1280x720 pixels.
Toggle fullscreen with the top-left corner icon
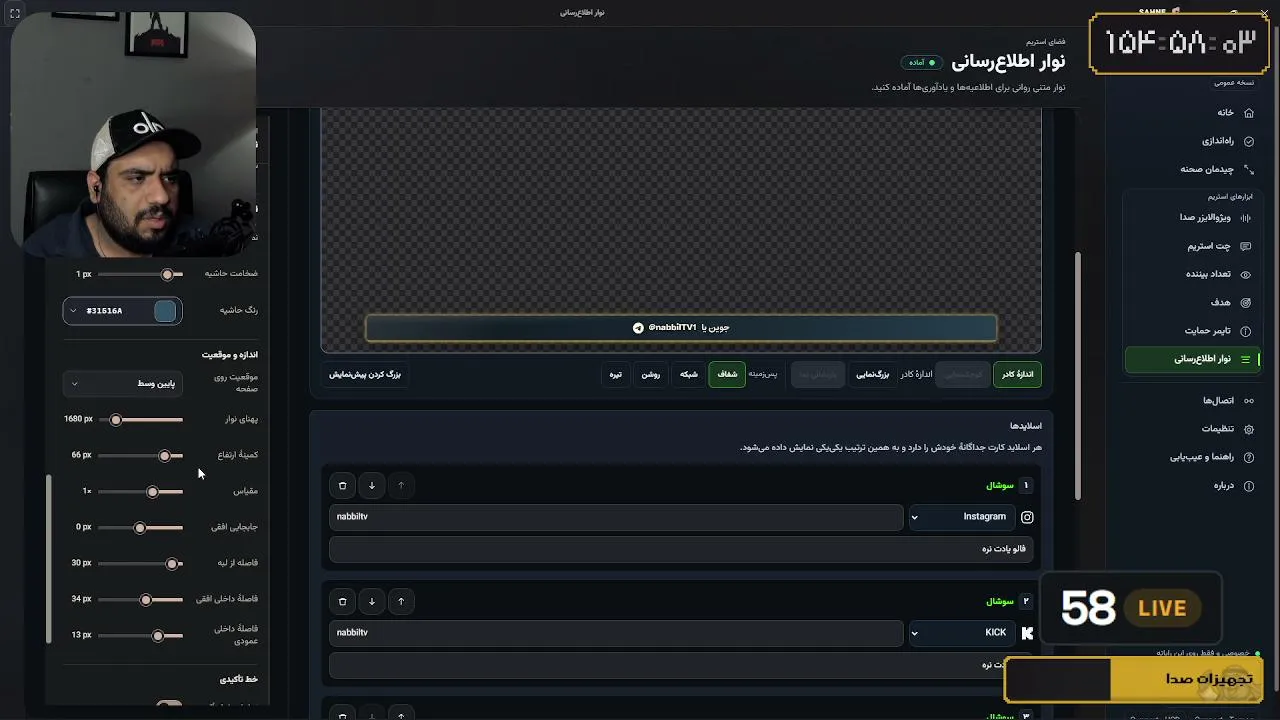[x=14, y=13]
